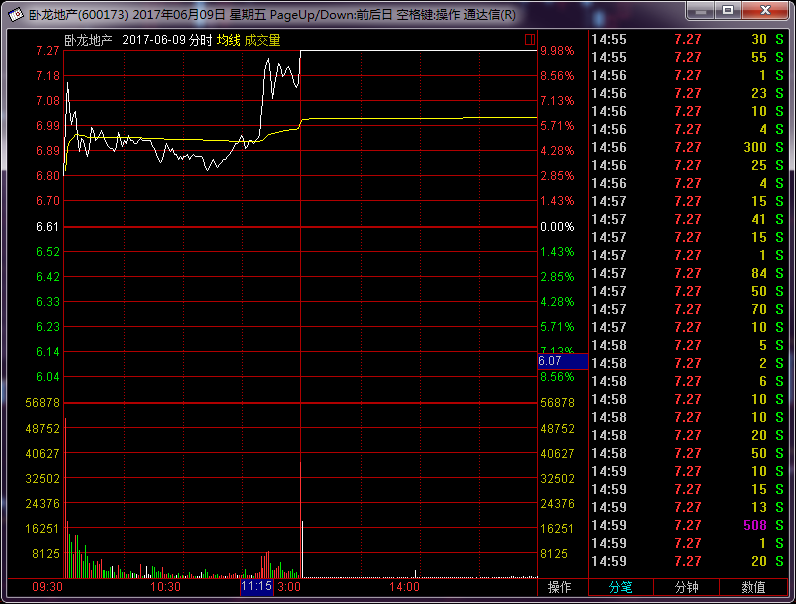Viewport: 796px width, 604px height.
Task: Click the red panel toggle icon above chart
Action: (530, 40)
